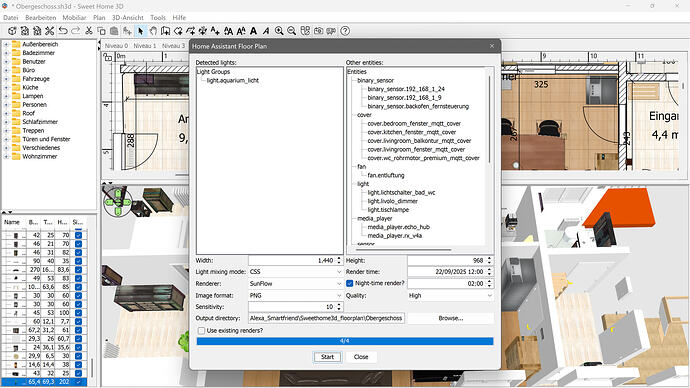Open Preferences from the toolbar
Image resolution: width=690 pixels, height=388 pixels.
pos(49,31)
